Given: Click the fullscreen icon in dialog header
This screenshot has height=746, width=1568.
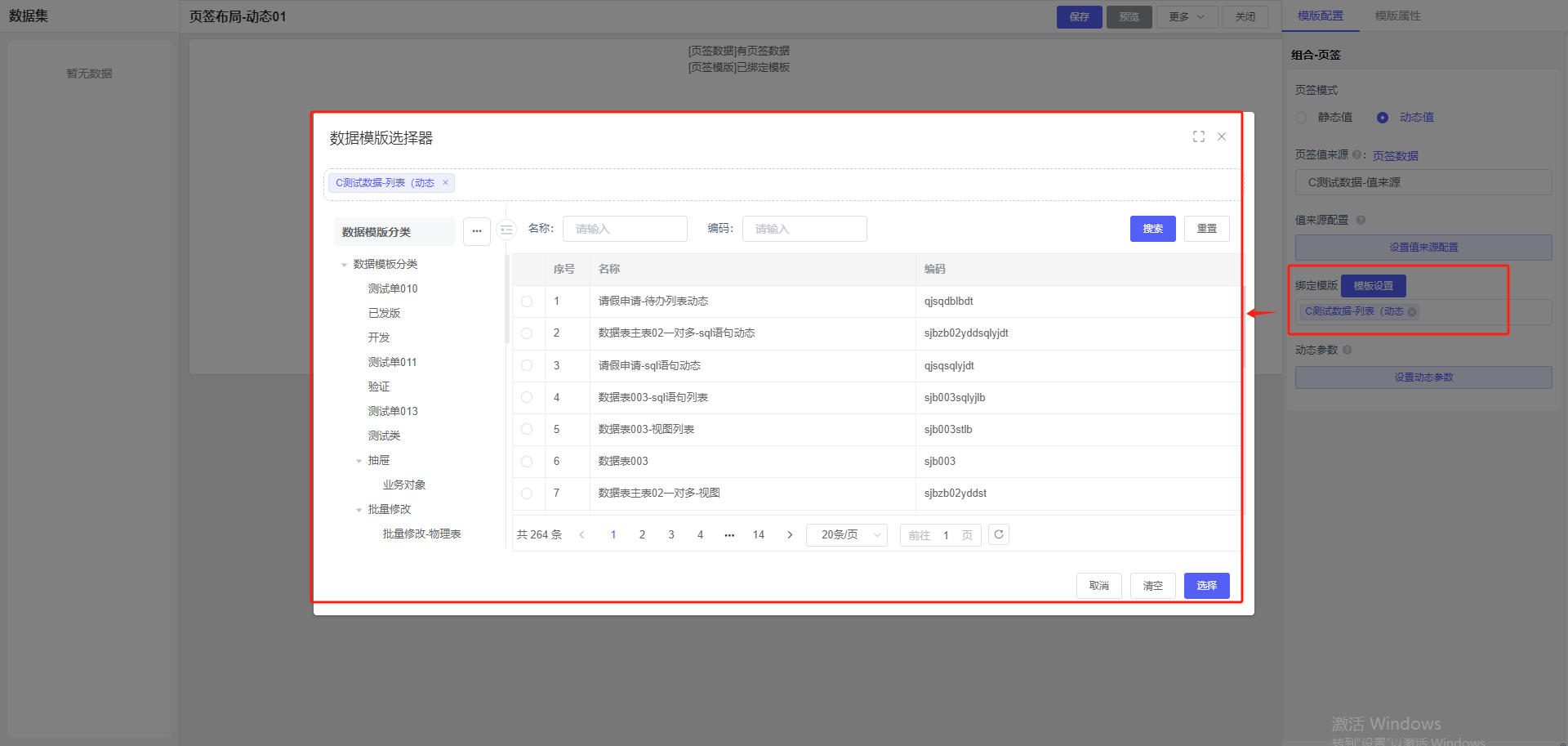Looking at the screenshot, I should 1198,136.
